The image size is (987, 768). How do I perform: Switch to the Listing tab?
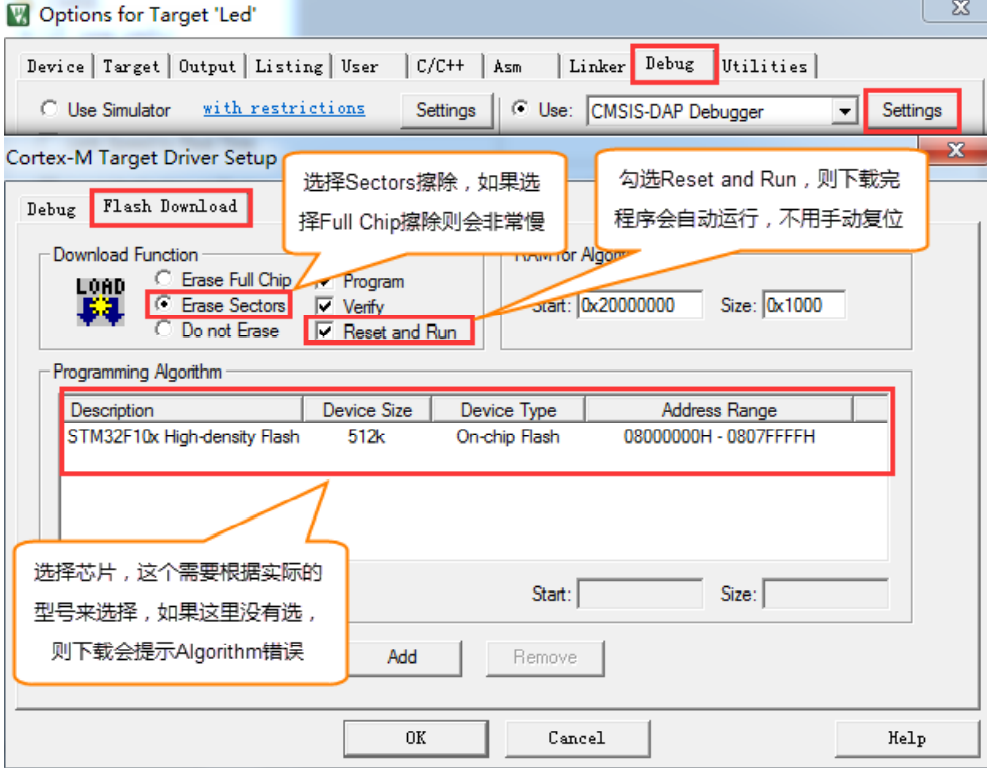[x=289, y=67]
